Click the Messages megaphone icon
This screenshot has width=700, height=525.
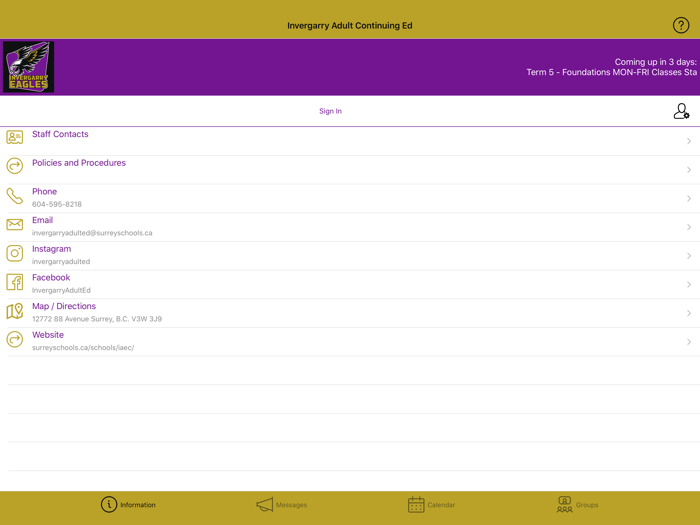[265, 505]
